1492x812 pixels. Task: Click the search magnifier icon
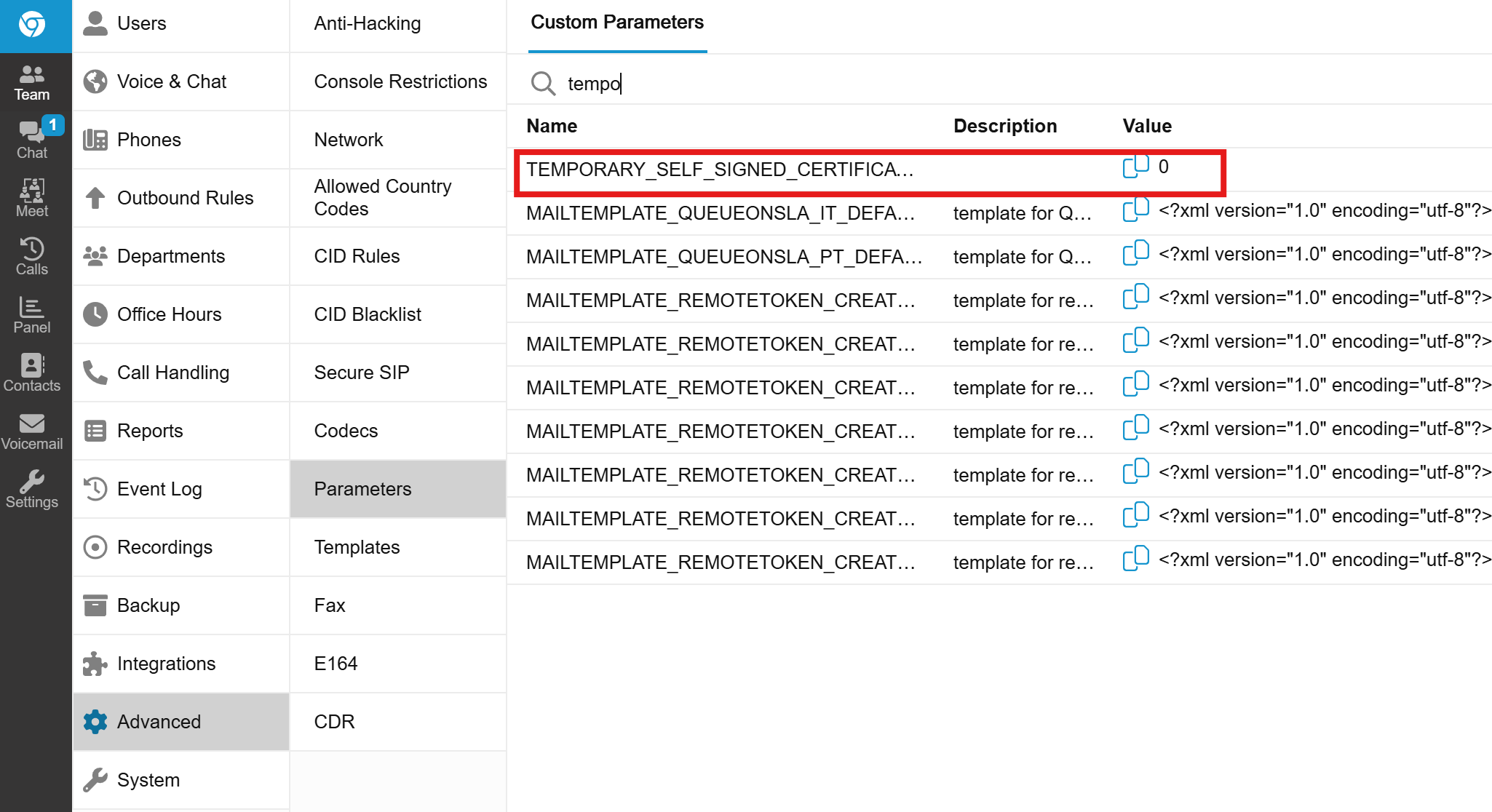pos(542,84)
